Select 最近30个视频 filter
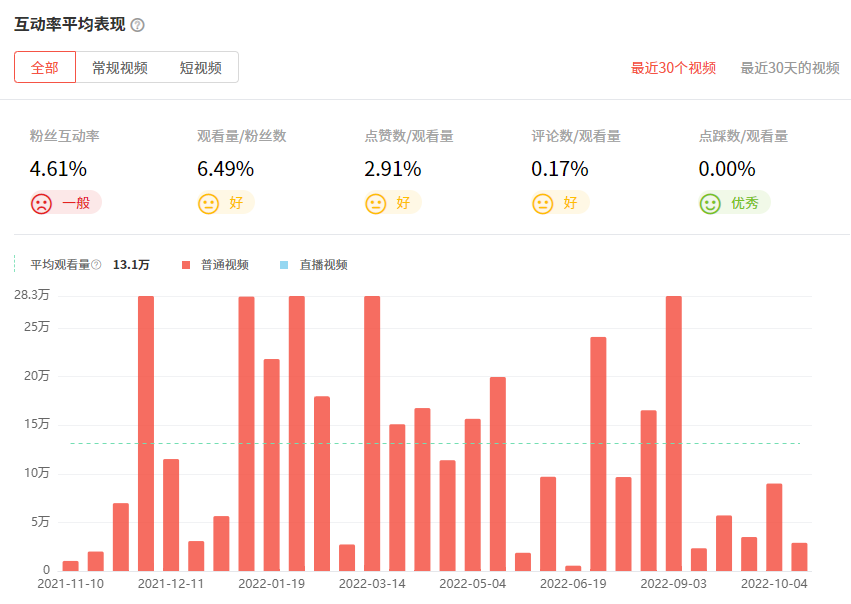The width and height of the screenshot is (851, 604). click(673, 68)
